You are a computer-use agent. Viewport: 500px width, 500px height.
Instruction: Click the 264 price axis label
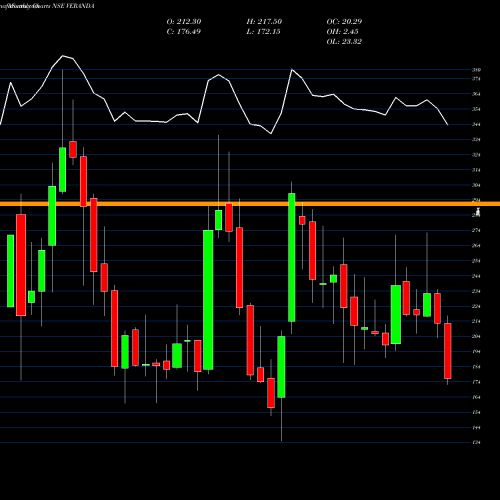(x=476, y=246)
